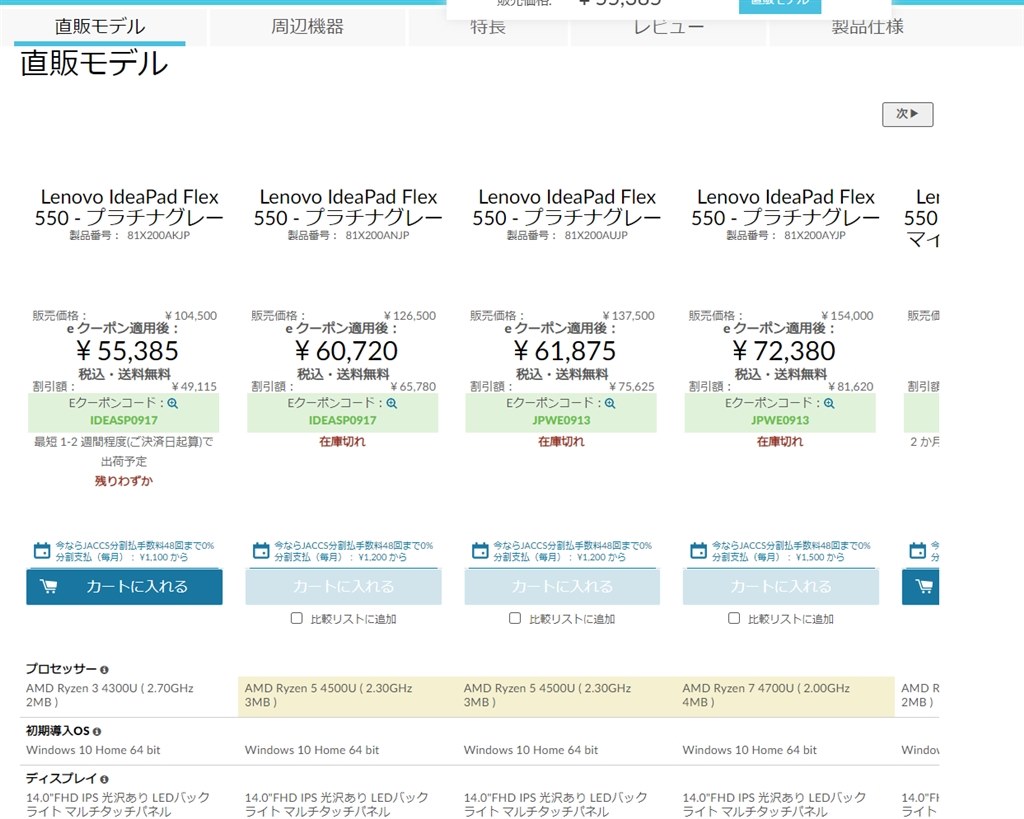1024x819 pixels.
Task: Click calendar icon under 81X200ANJP model
Action: click(261, 551)
